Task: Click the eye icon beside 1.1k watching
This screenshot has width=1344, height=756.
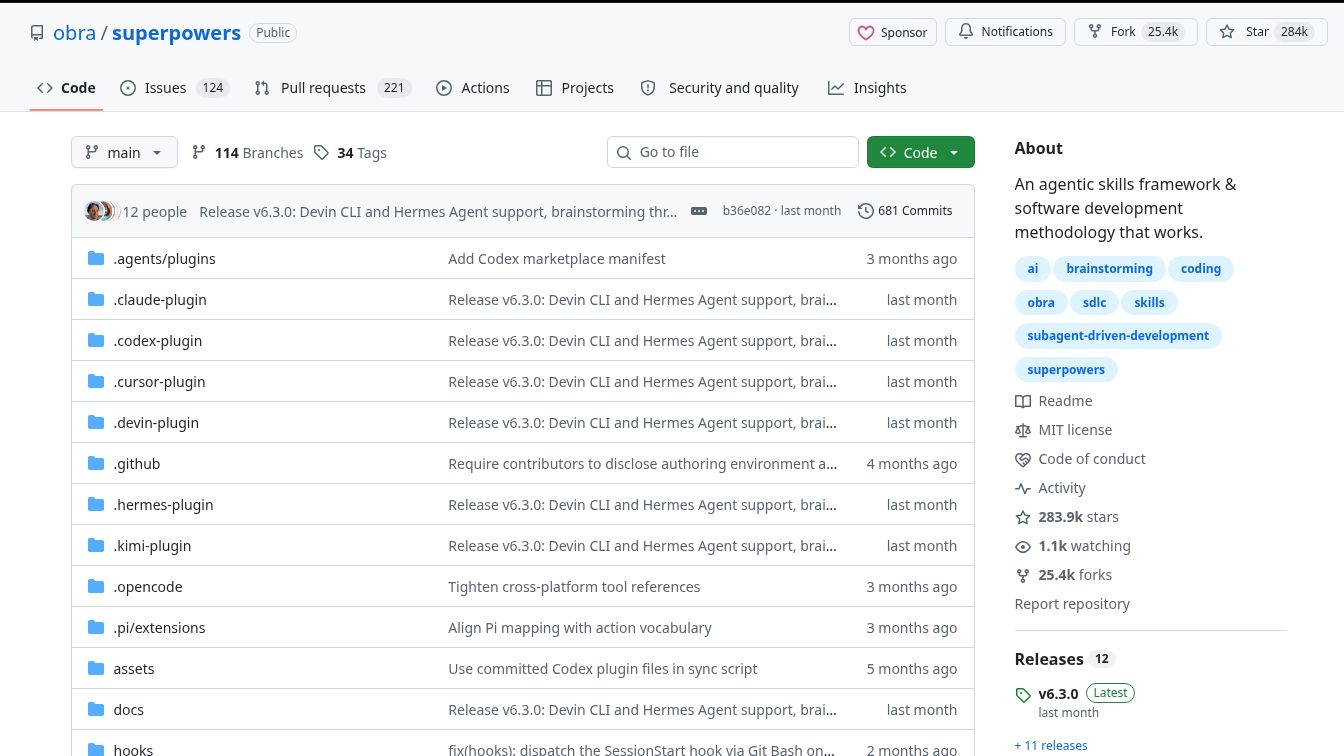Action: 1023,546
